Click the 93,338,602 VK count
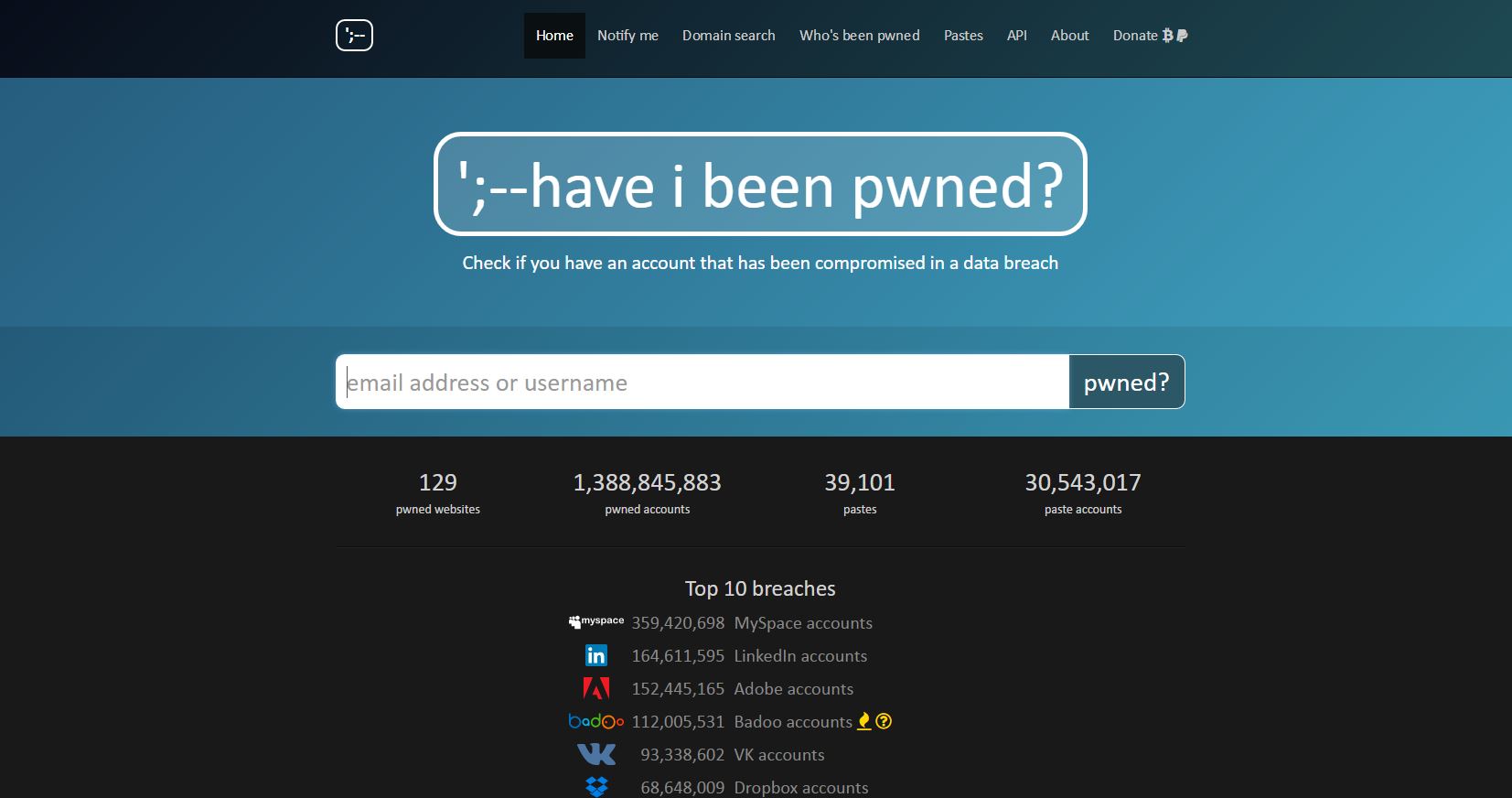This screenshot has height=798, width=1512. coord(682,755)
